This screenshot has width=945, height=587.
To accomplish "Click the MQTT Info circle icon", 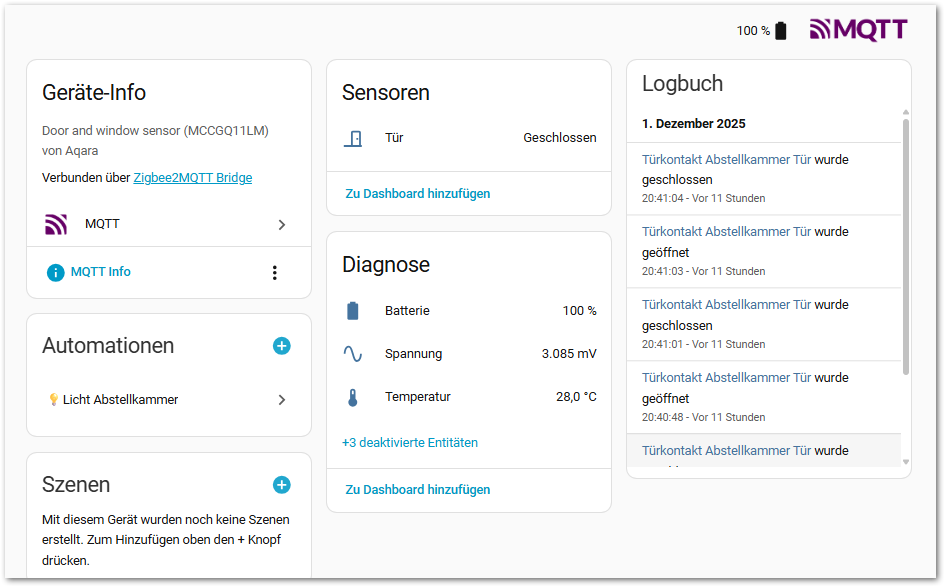I will 56,272.
